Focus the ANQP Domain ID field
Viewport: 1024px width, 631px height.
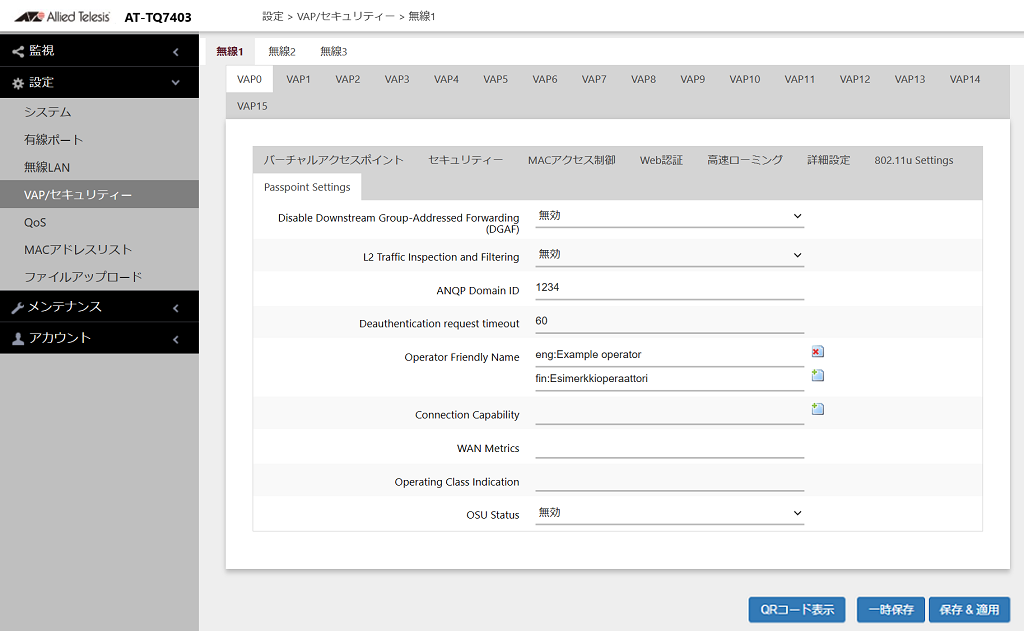pyautogui.click(x=669, y=288)
